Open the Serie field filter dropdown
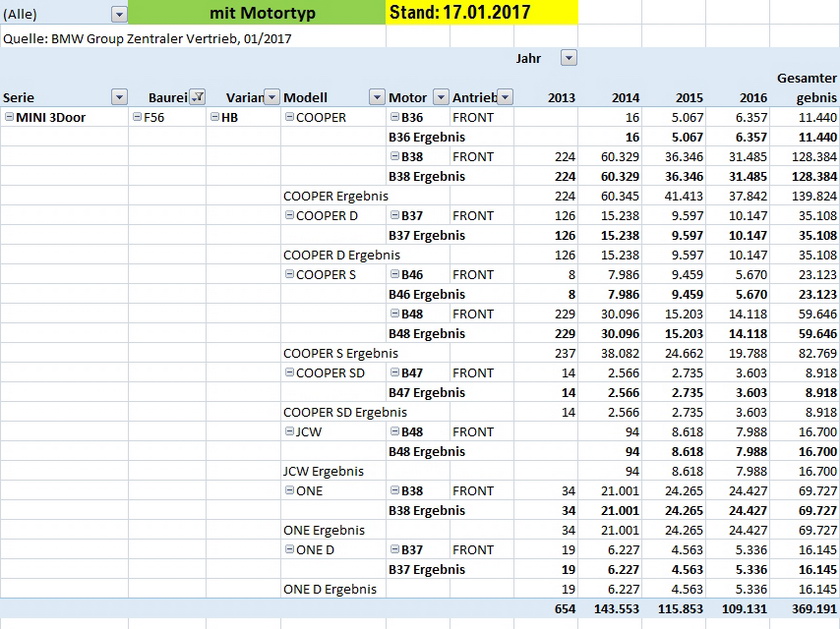This screenshot has width=840, height=629. coord(119,98)
